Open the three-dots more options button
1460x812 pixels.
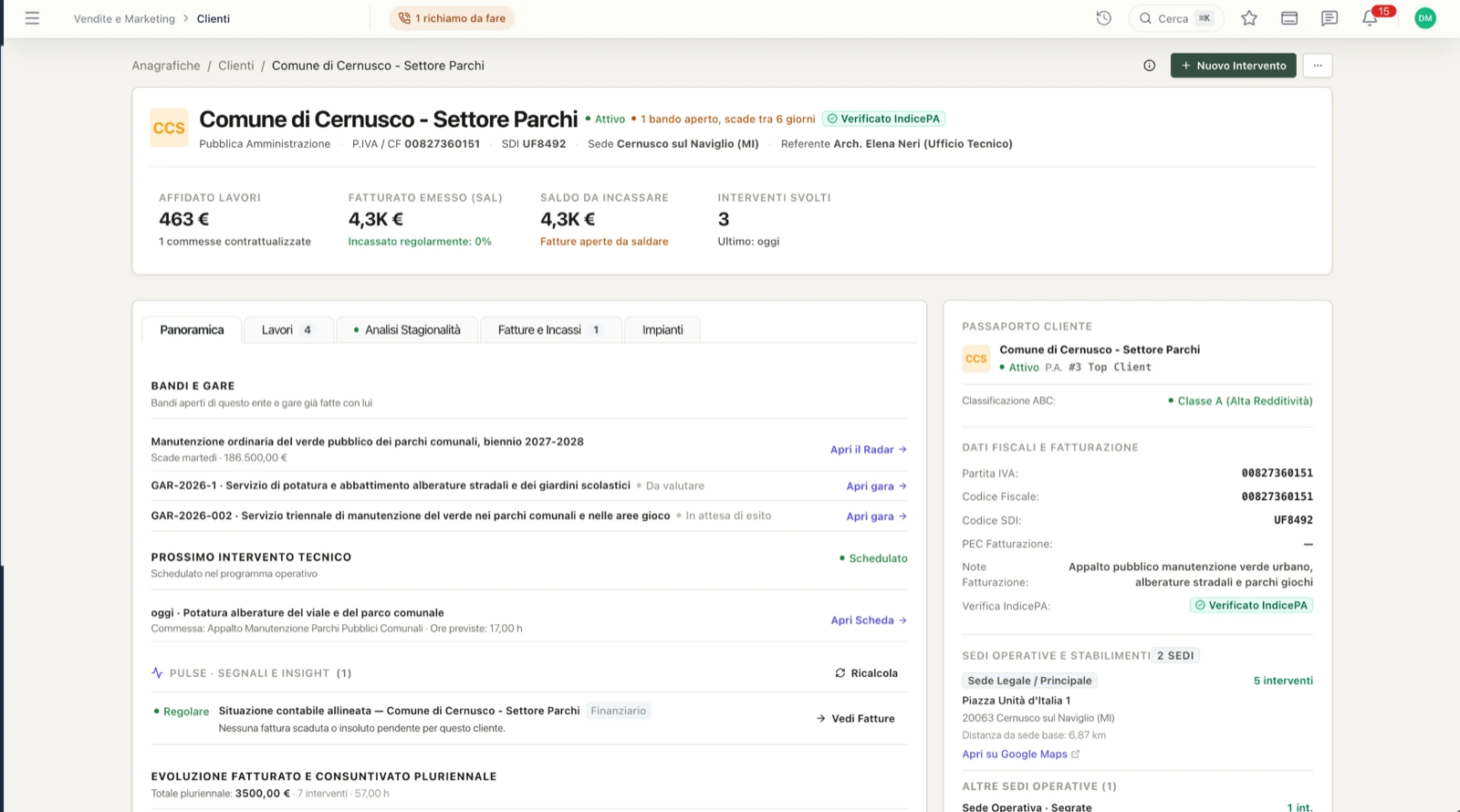pyautogui.click(x=1318, y=66)
